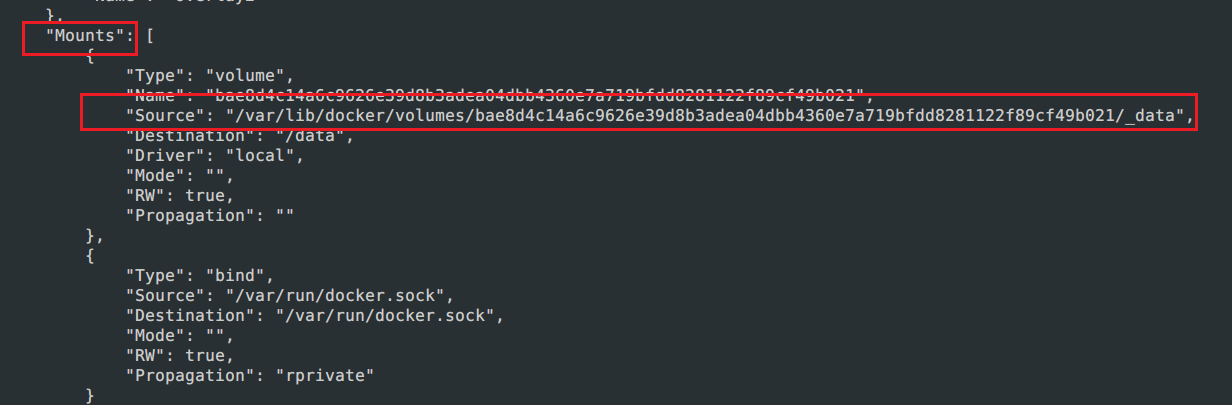Click the second empty "Mode" line under bind

pyautogui.click(x=179, y=334)
